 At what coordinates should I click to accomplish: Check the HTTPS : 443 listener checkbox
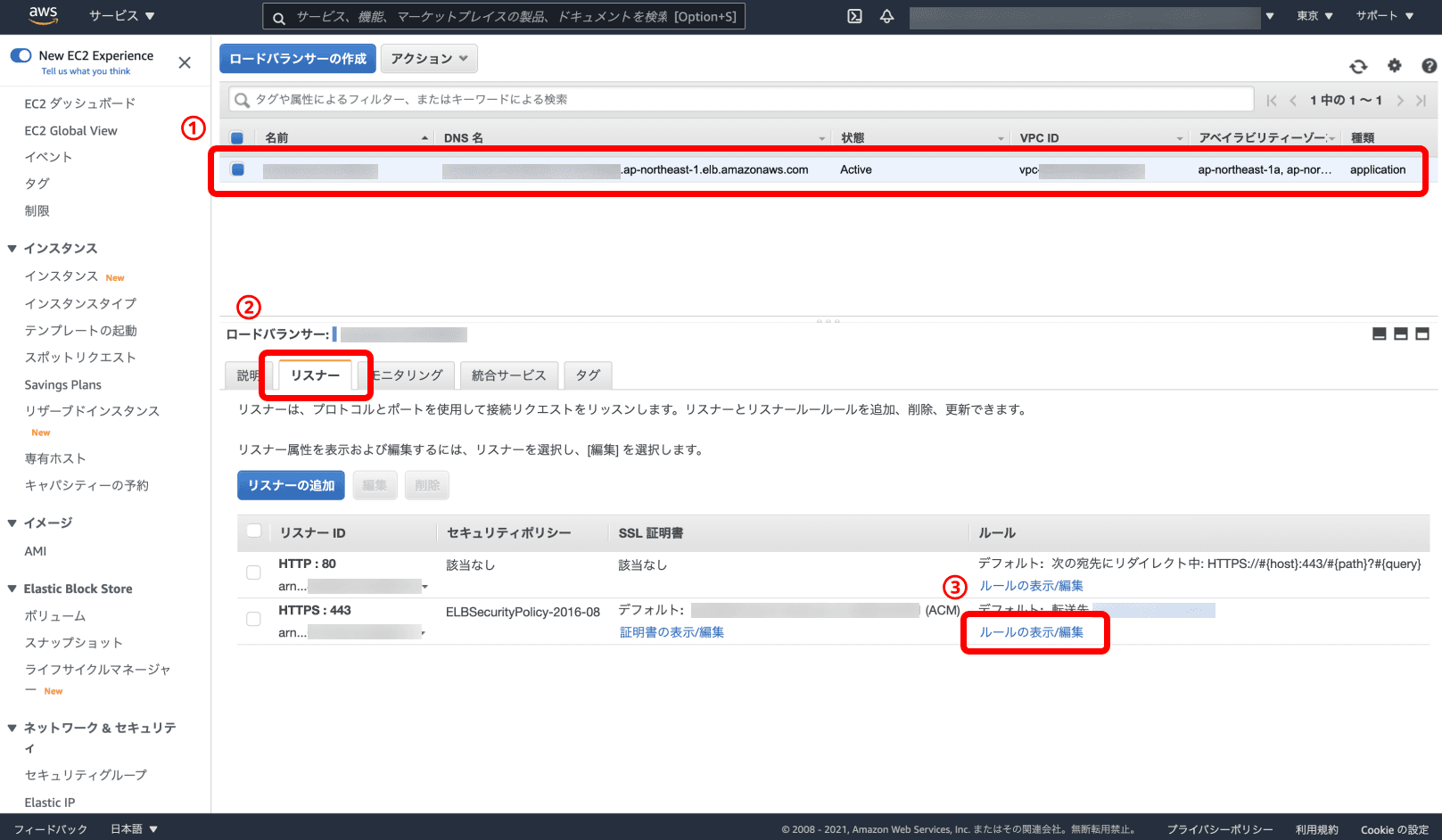253,619
